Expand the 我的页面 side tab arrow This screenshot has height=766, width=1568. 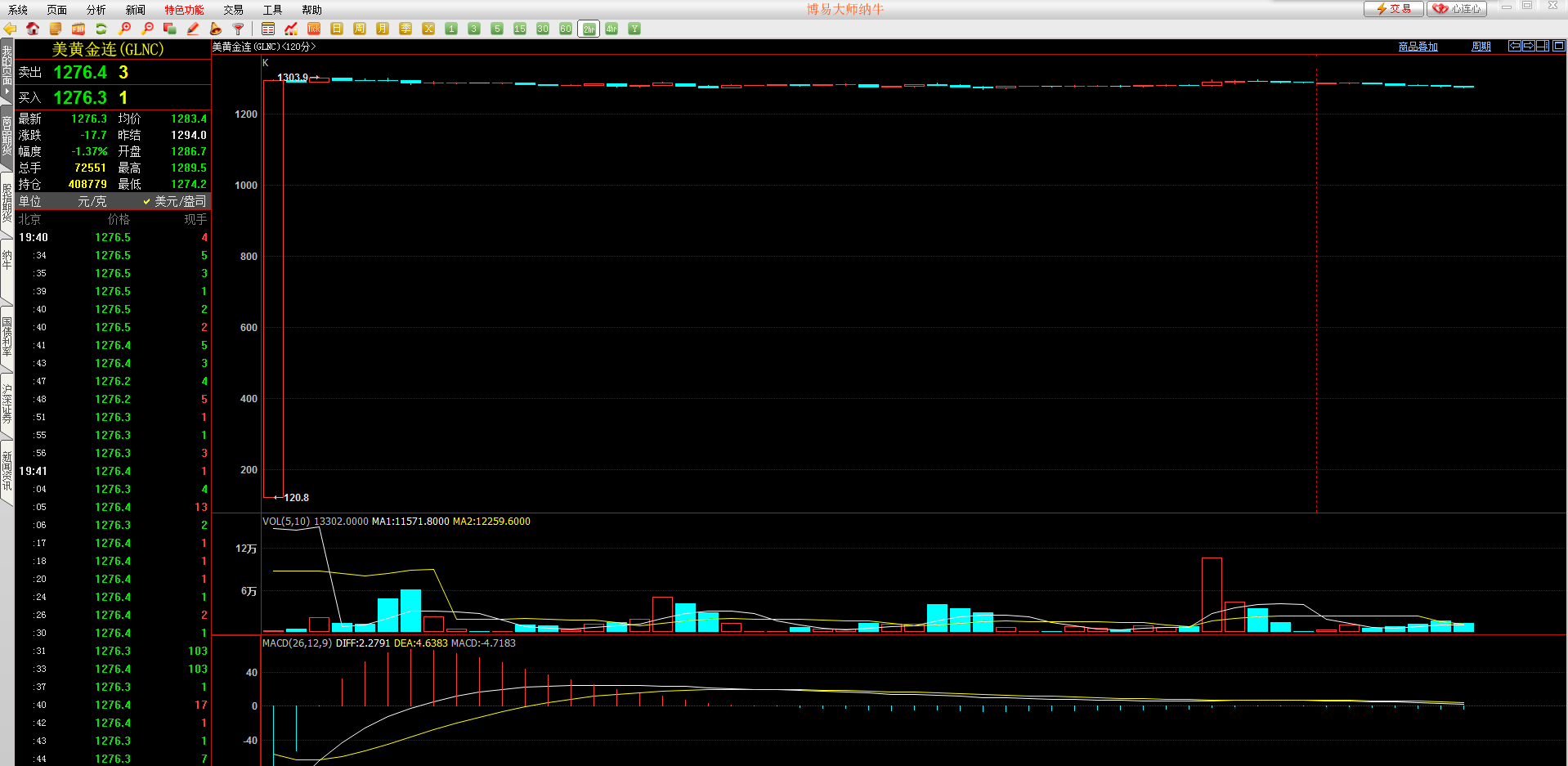7,92
